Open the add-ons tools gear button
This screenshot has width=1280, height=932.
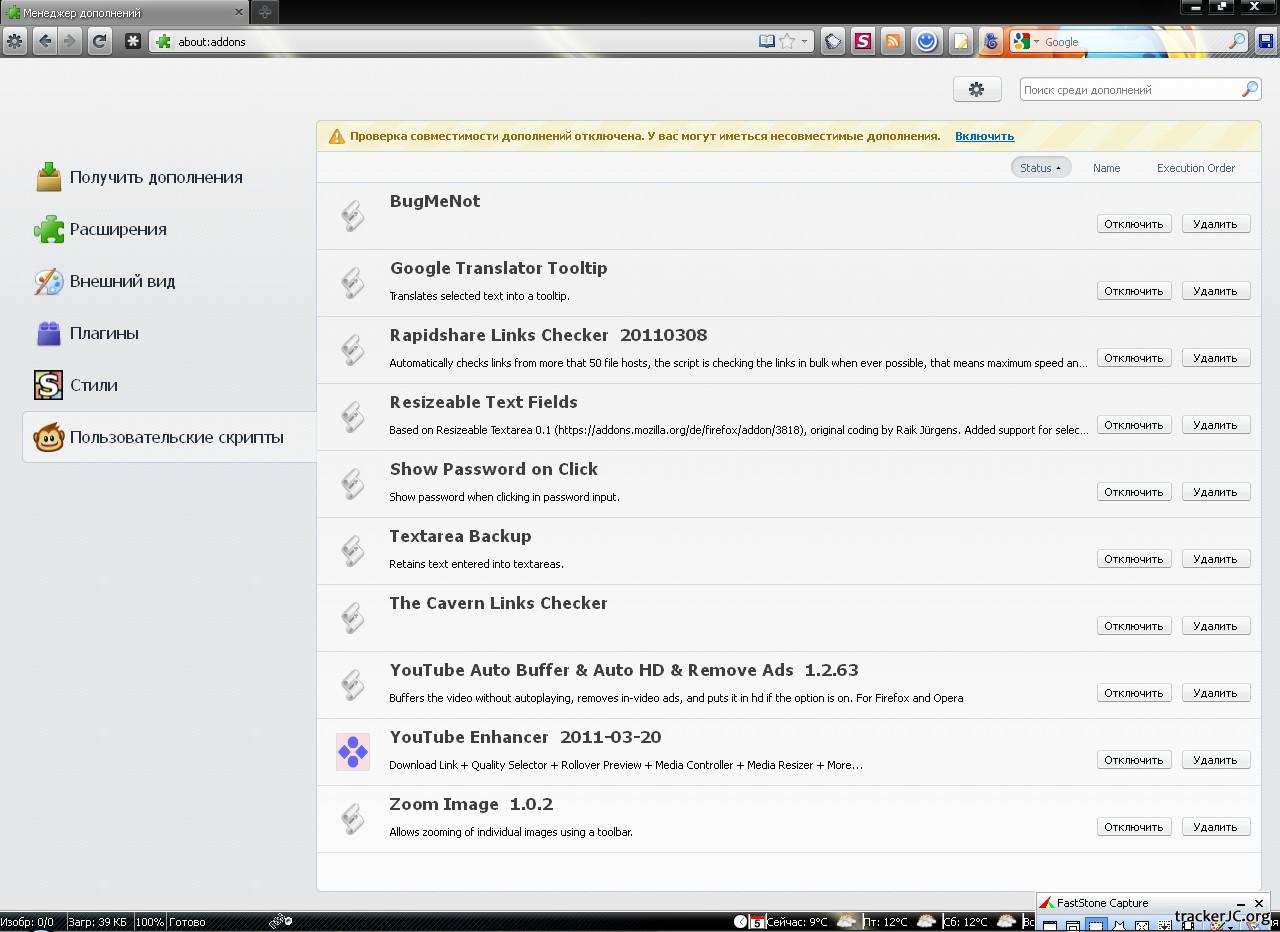click(x=977, y=89)
